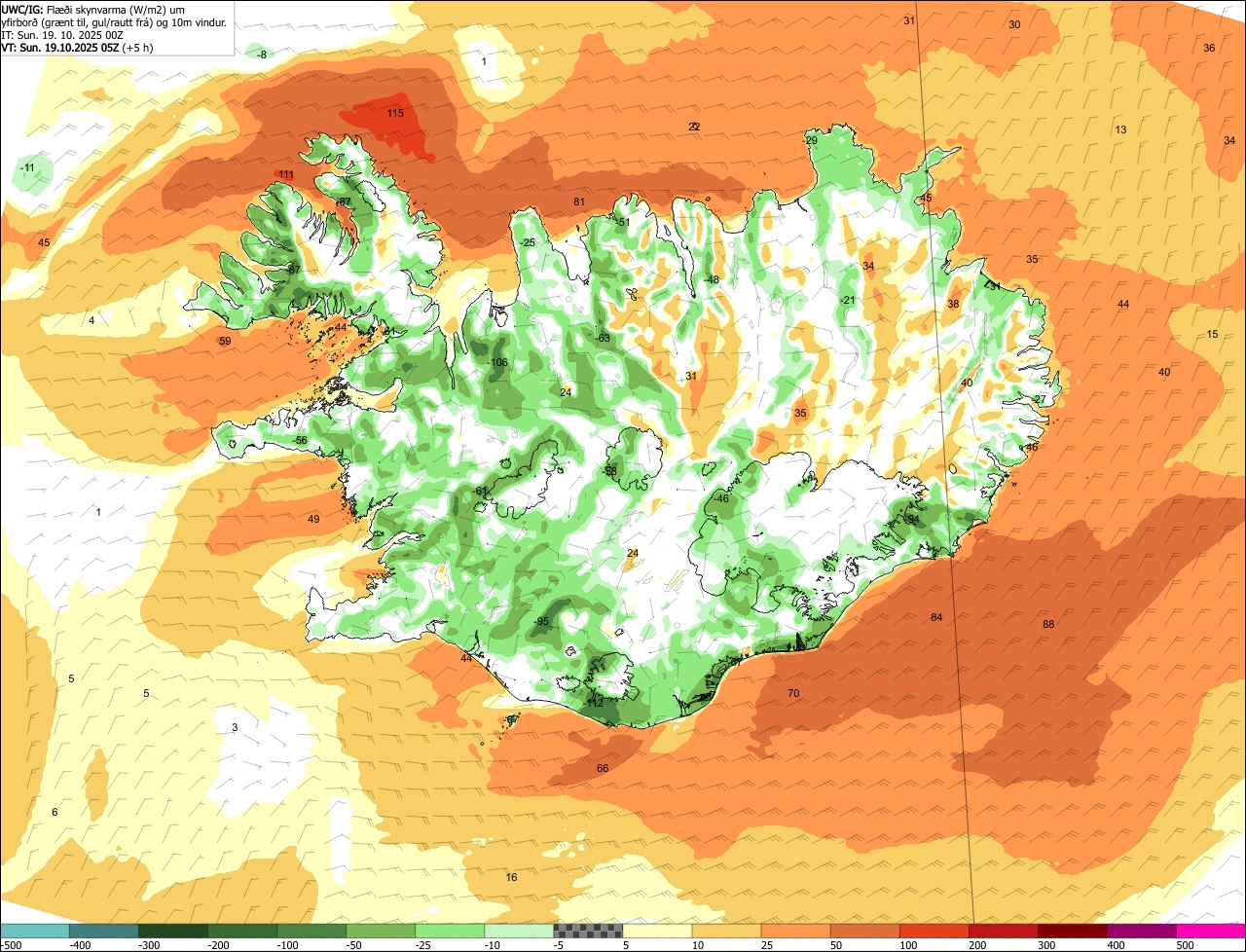The width and height of the screenshot is (1246, 952).
Task: Click the teal legend swatch between -500 and -400
Action: (34, 931)
